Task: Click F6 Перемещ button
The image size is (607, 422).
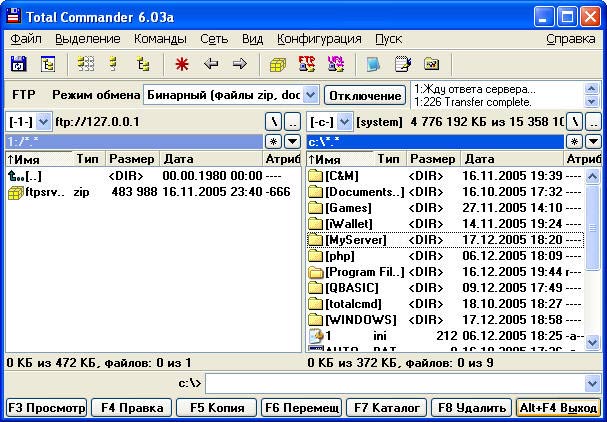Action: pos(301,408)
